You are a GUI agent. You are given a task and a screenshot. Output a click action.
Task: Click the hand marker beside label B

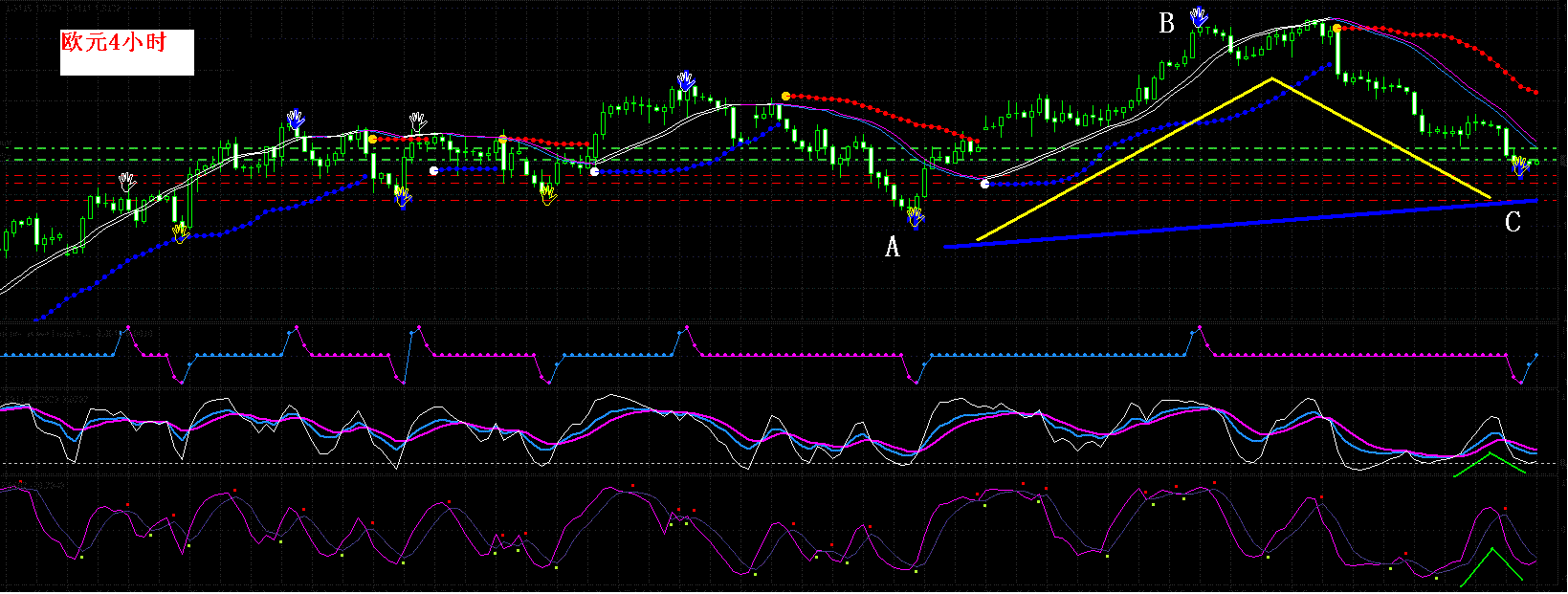pos(1198,16)
